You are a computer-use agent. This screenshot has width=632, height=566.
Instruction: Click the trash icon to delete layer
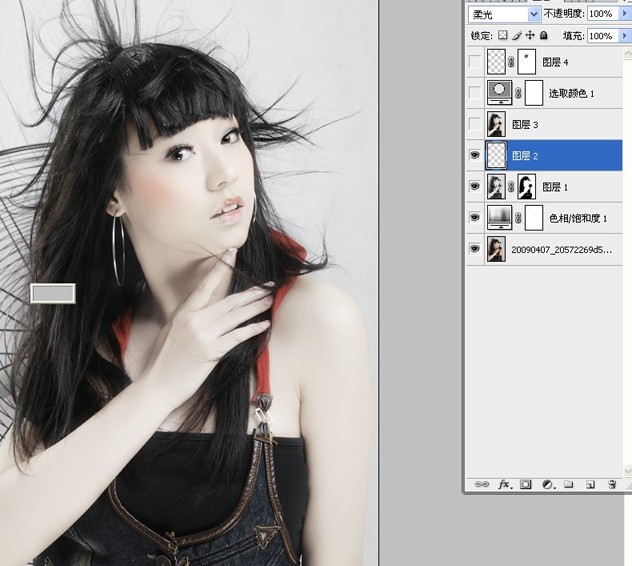(612, 484)
